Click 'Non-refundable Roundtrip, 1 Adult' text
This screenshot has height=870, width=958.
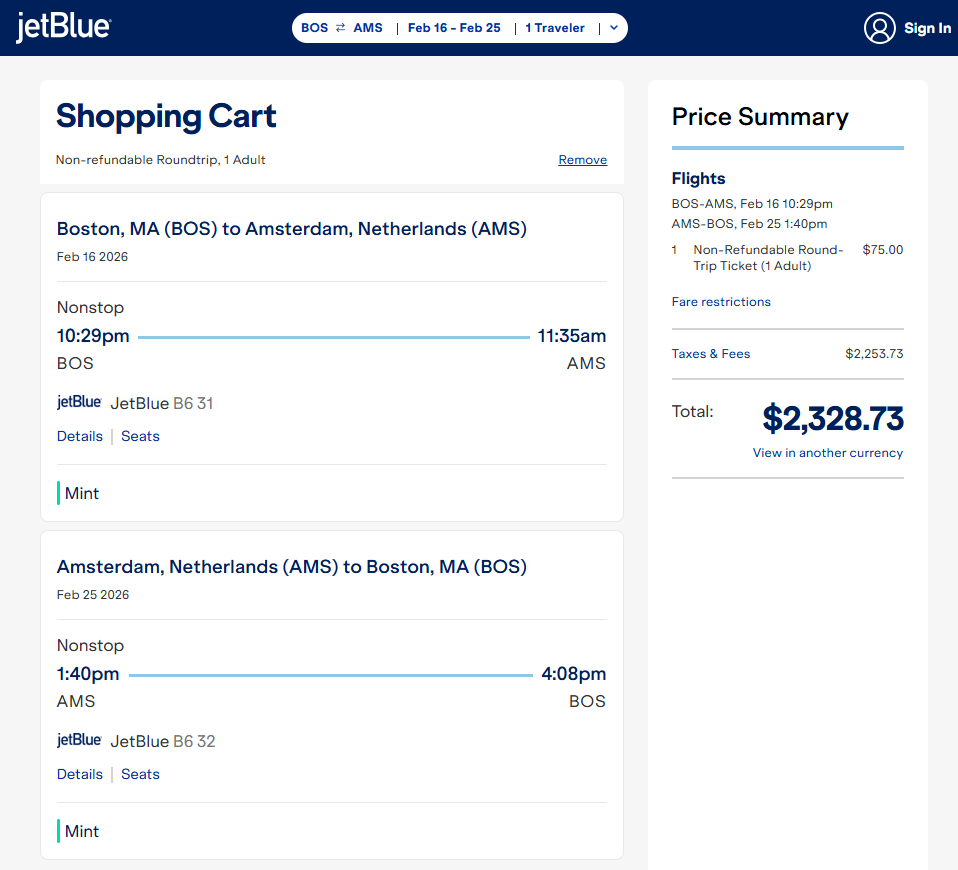161,159
